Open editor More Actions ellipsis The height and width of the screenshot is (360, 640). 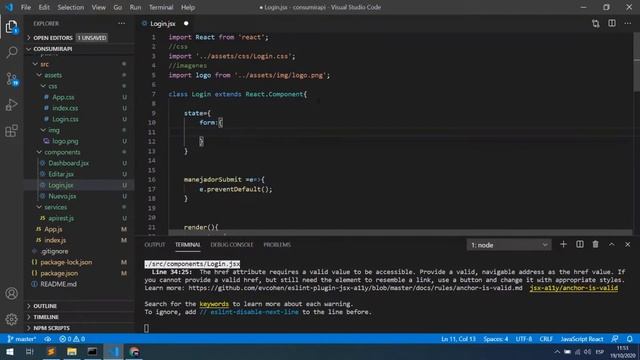627,24
